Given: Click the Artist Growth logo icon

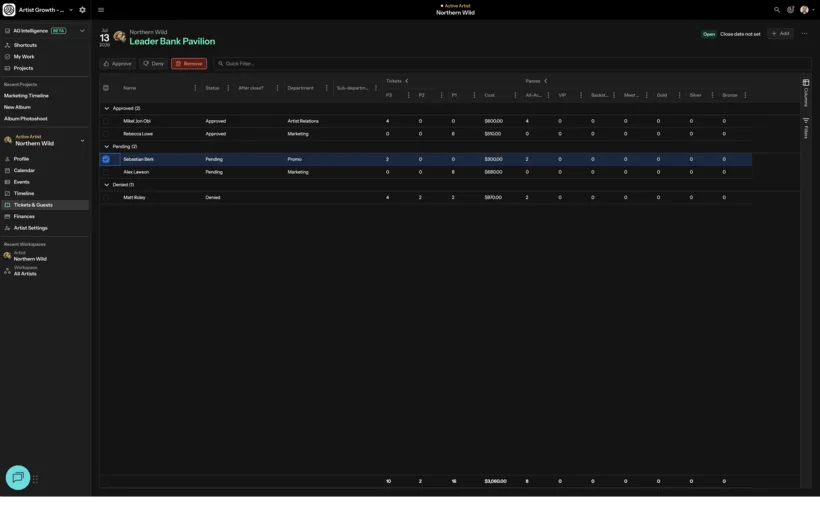Looking at the screenshot, I should (9, 10).
